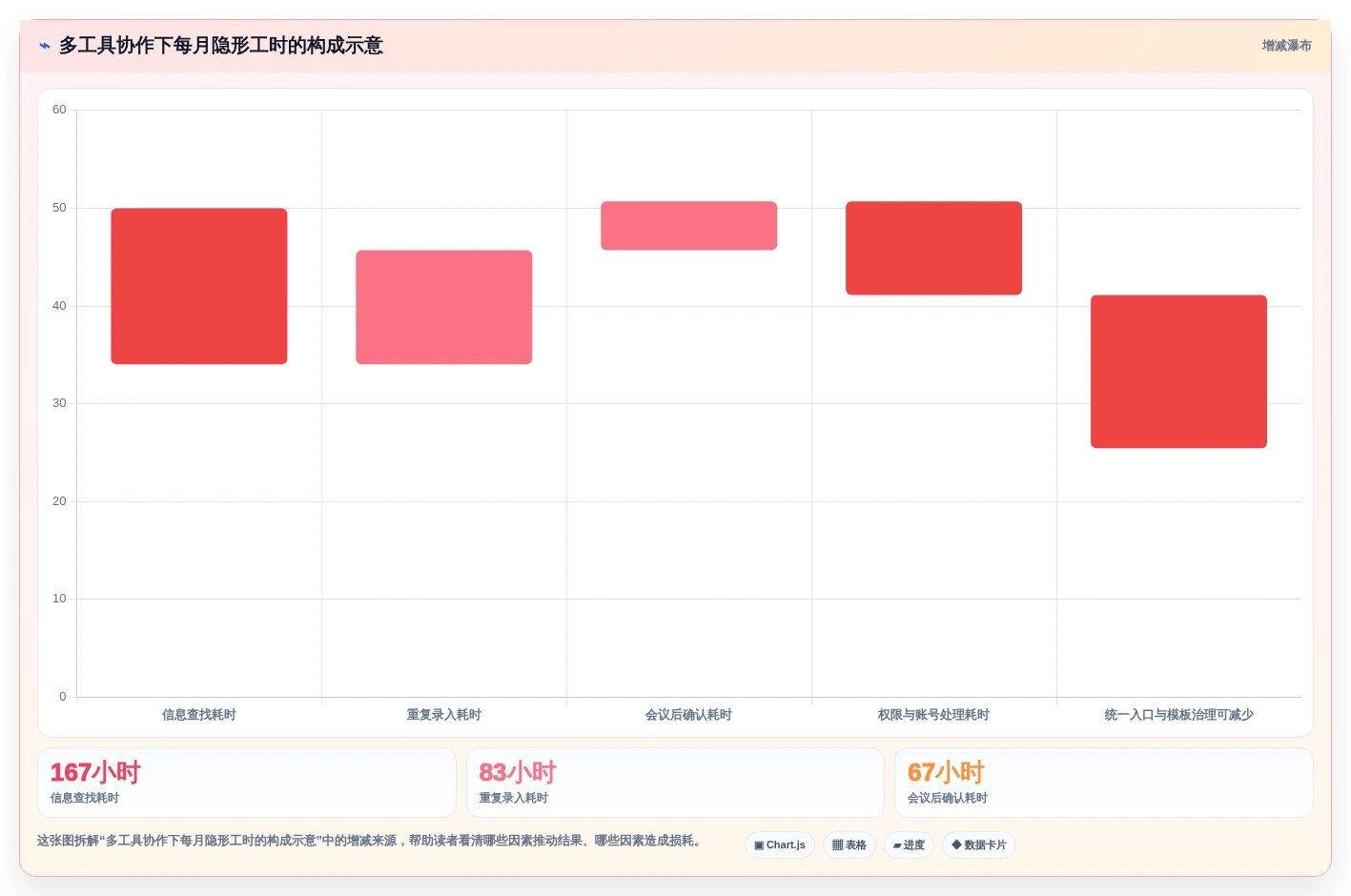Click the 信息查找耗时 axis label
Screen dimensions: 1351x896
coord(199,715)
